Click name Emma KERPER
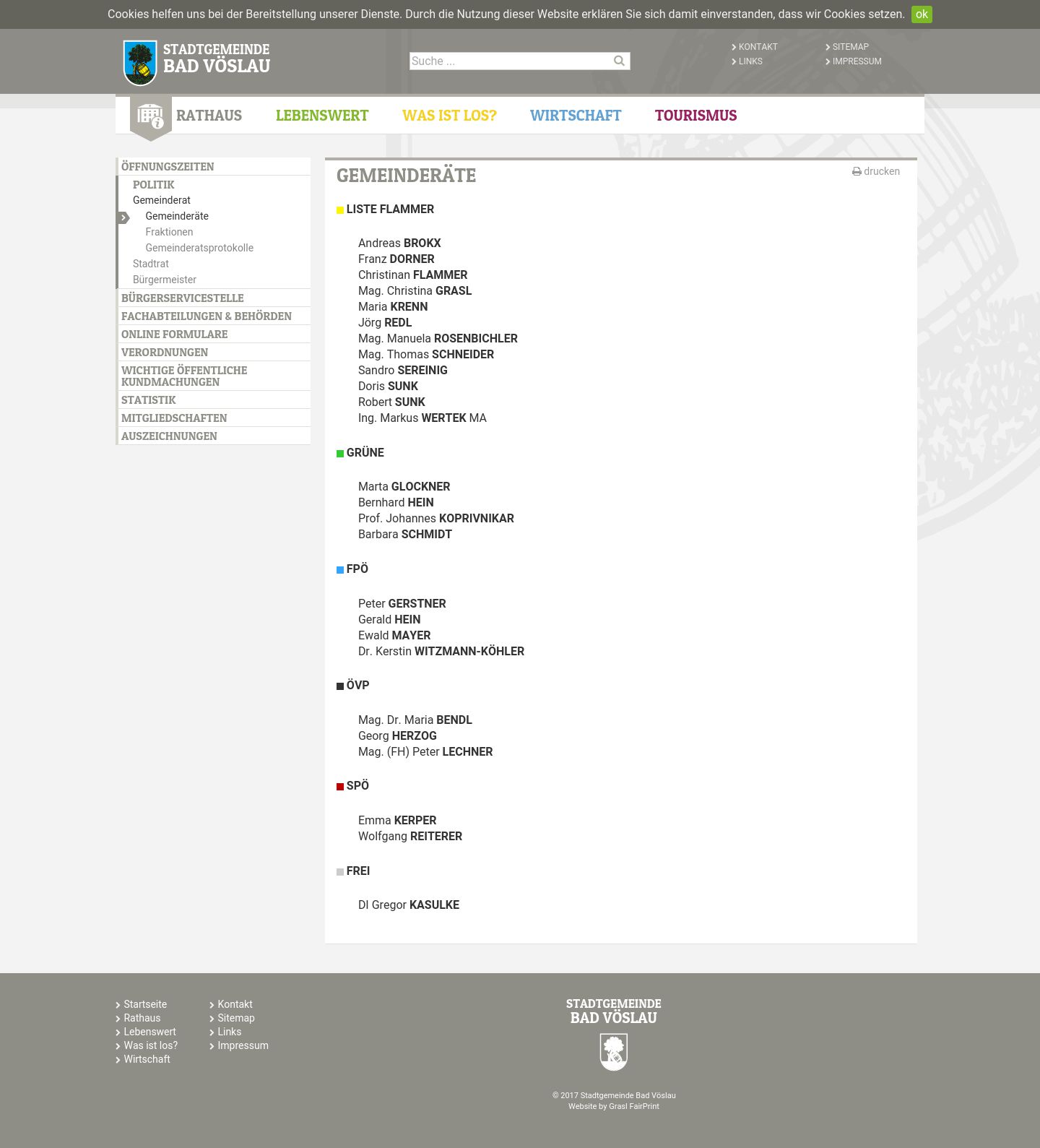Viewport: 1040px width, 1148px height. 397,821
